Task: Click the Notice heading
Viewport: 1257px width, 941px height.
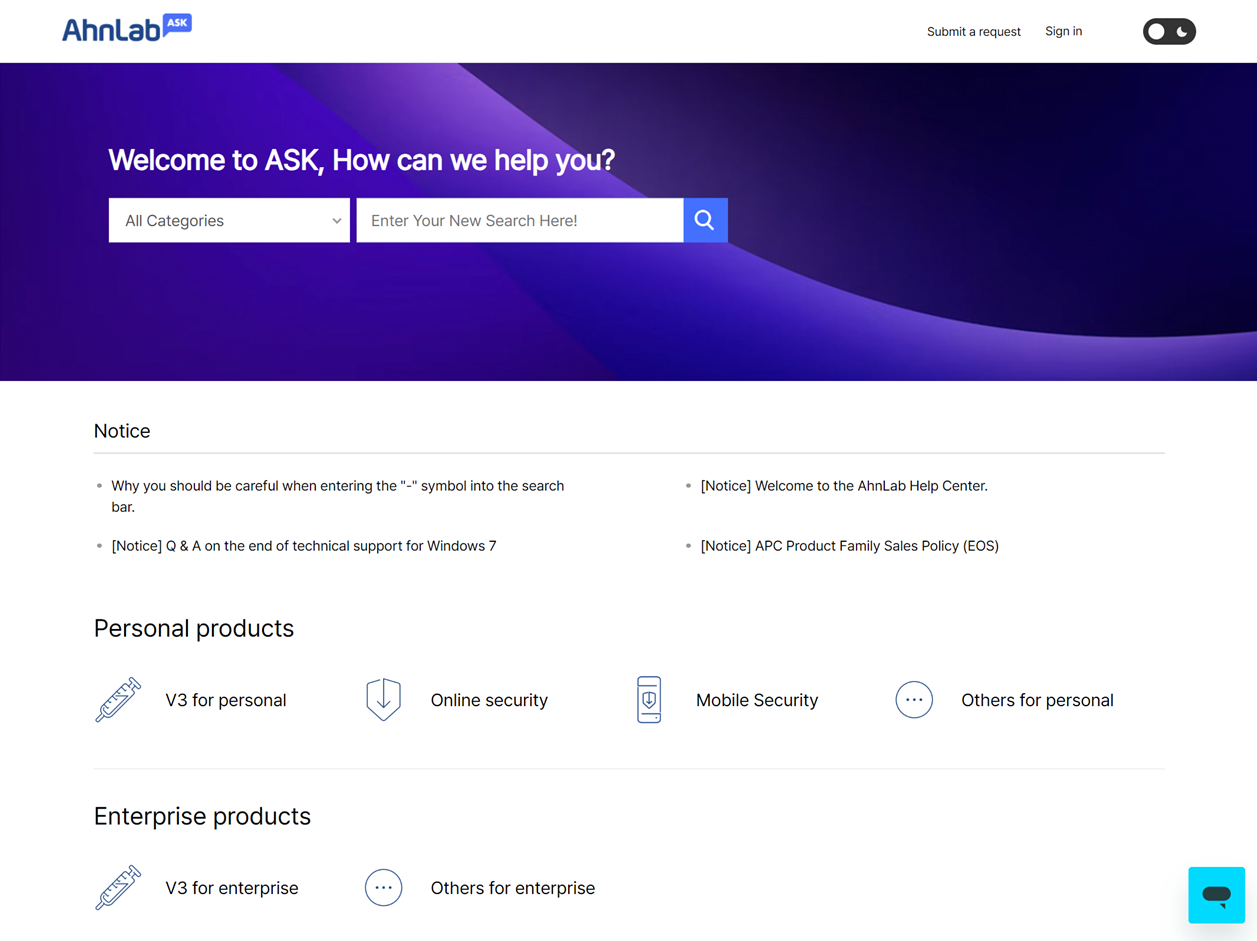Action: (122, 431)
